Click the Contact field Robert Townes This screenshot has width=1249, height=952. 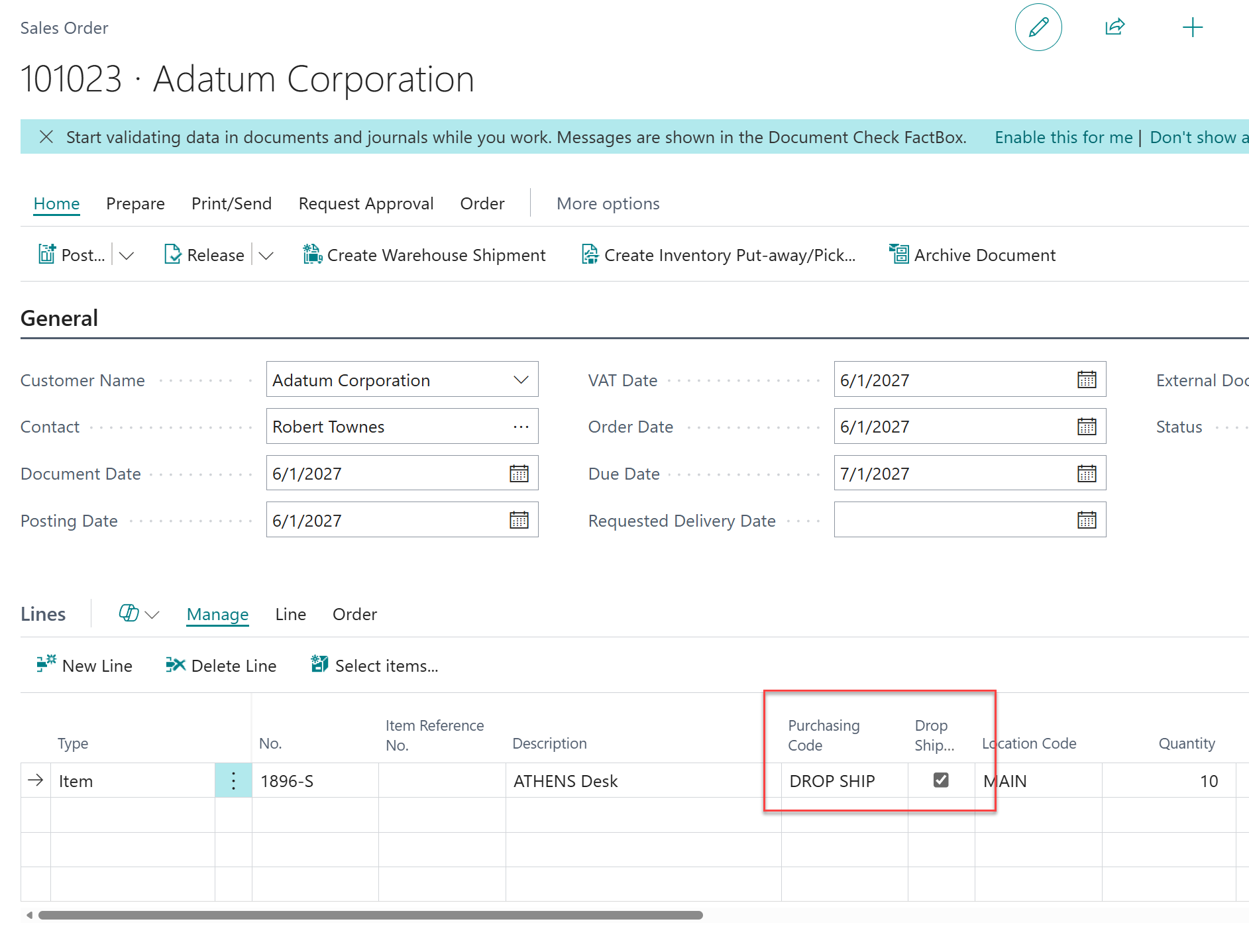coord(402,427)
